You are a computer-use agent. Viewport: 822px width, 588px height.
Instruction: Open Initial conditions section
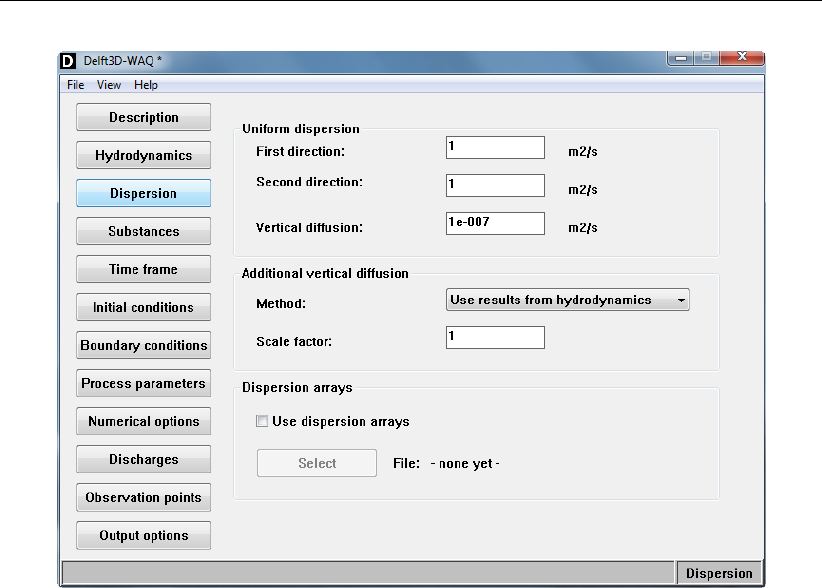(144, 307)
